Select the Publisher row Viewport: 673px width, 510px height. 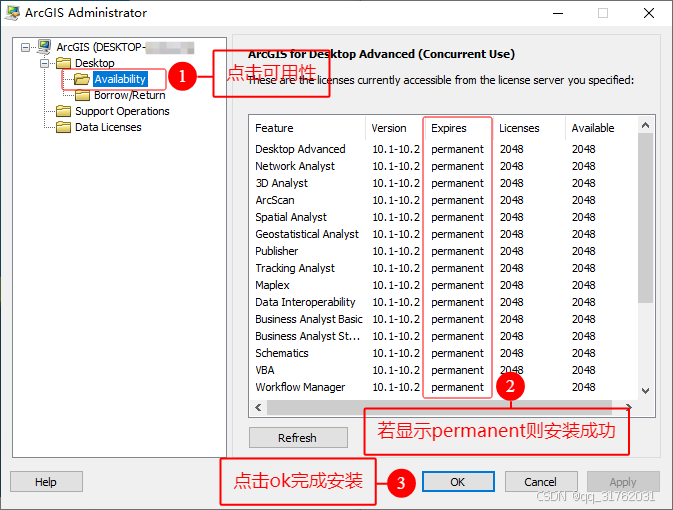coord(444,251)
